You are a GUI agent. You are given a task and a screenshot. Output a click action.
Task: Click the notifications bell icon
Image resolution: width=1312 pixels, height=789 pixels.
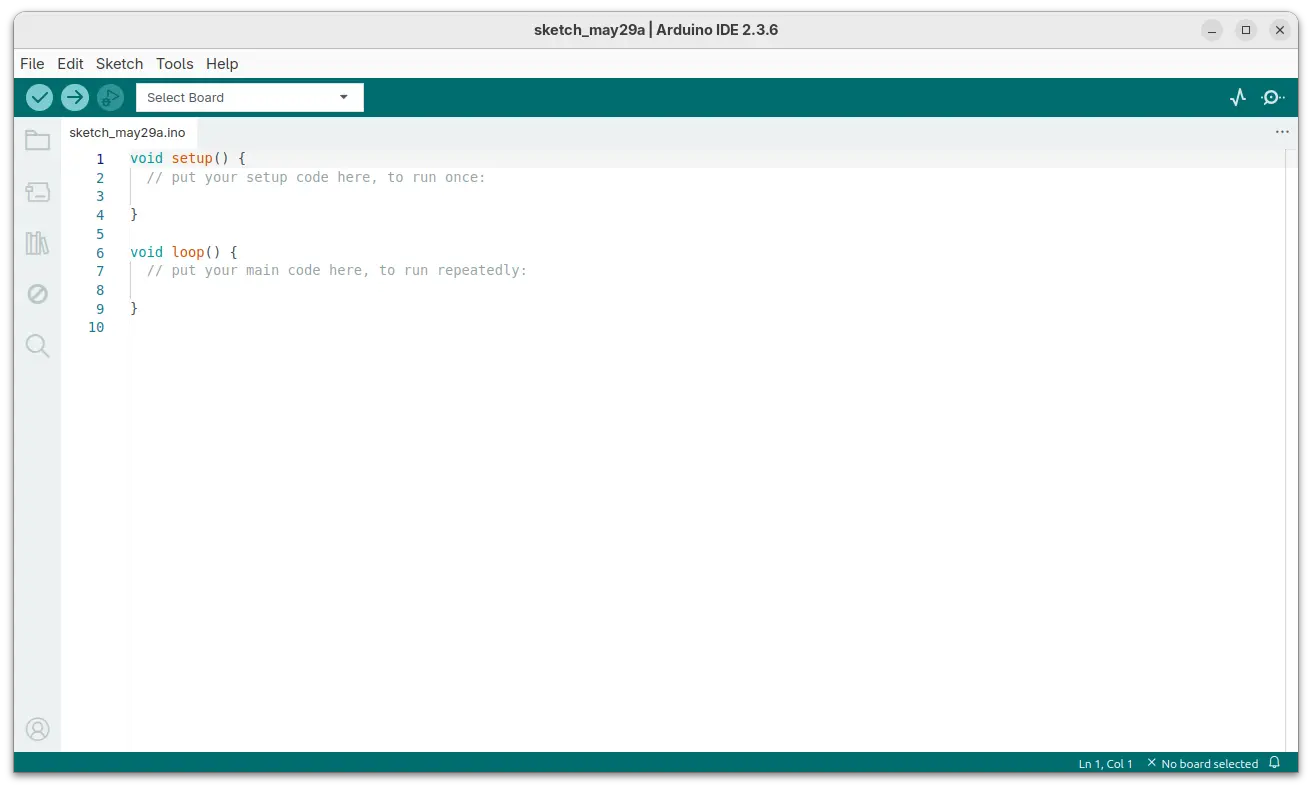[x=1274, y=763]
